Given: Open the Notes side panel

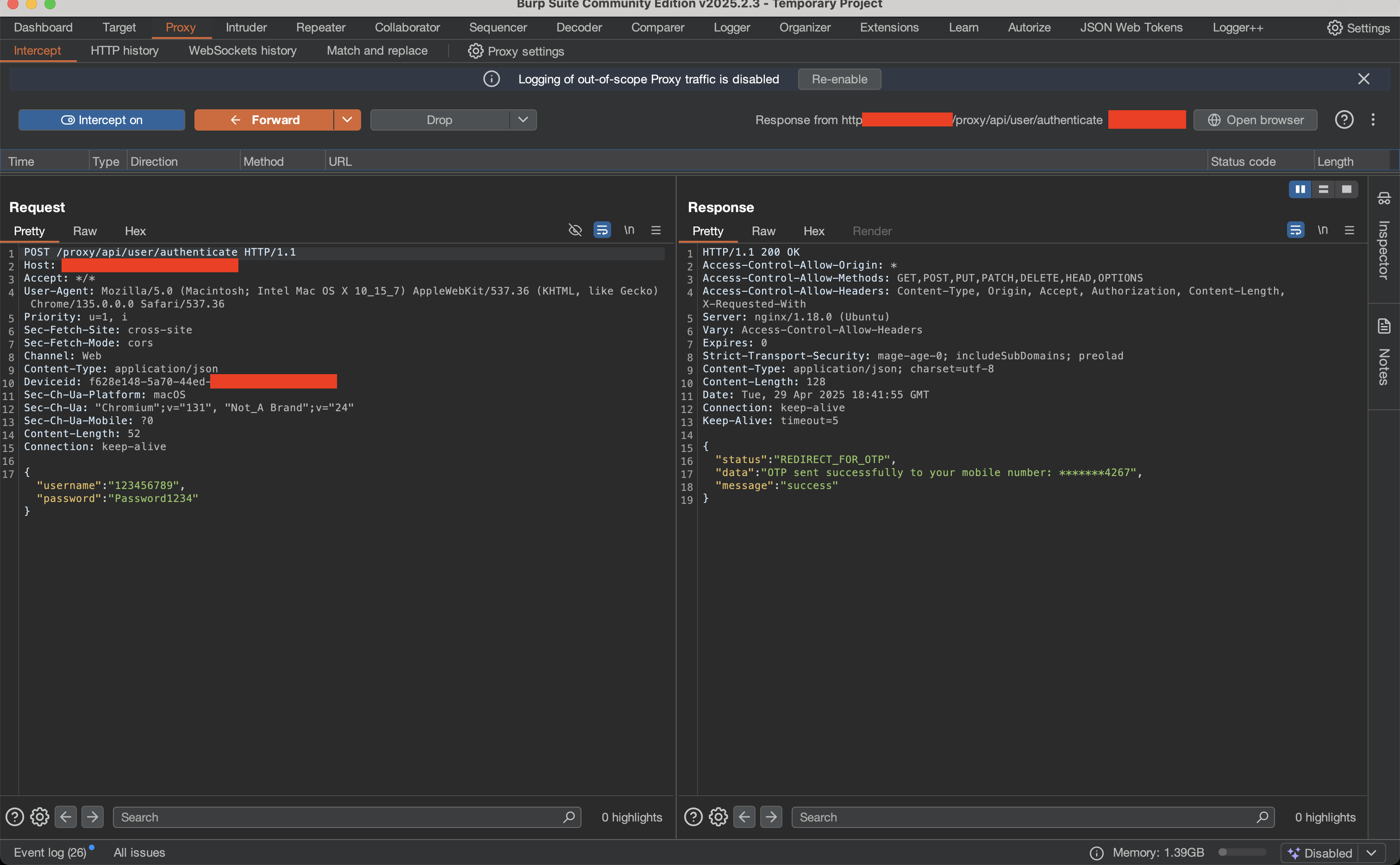Looking at the screenshot, I should (1384, 352).
